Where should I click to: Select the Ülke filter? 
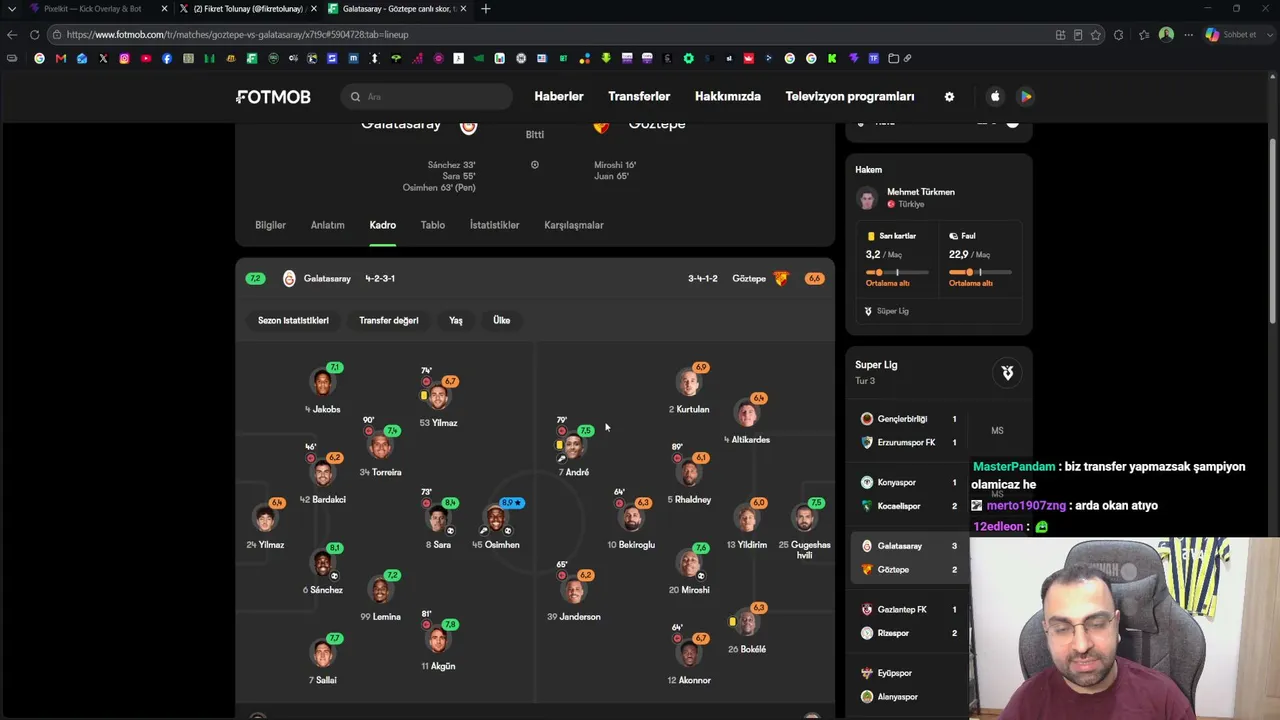click(x=502, y=321)
